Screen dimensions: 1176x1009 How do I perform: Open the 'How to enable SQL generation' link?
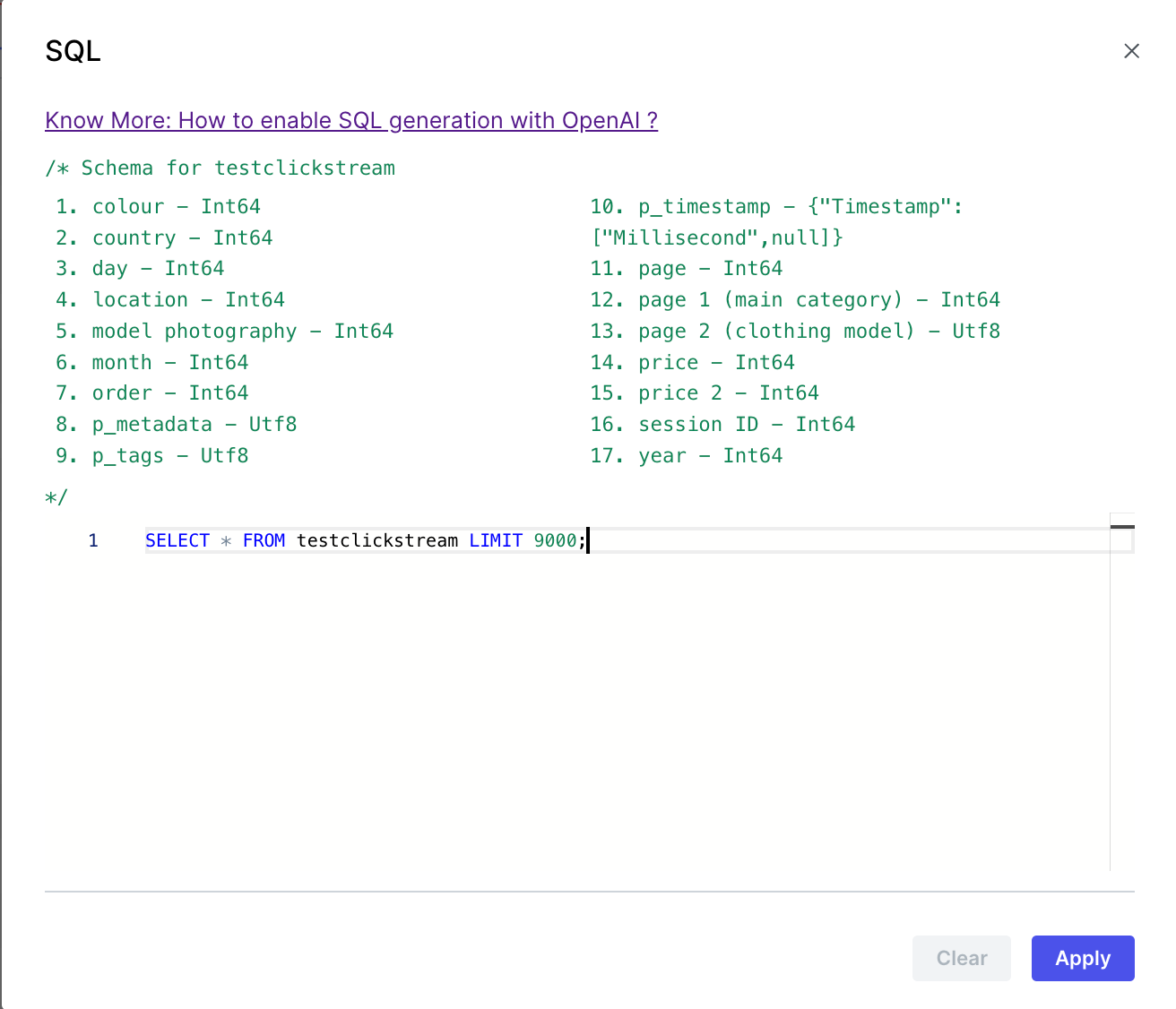pyautogui.click(x=351, y=121)
